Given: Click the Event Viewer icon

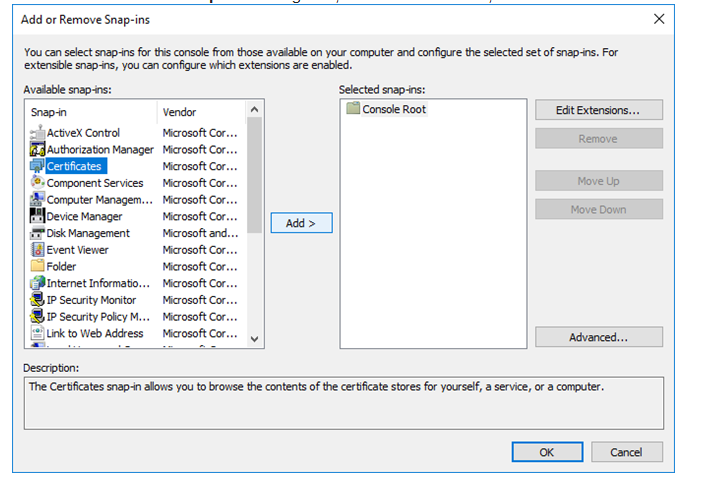Looking at the screenshot, I should click(x=38, y=250).
